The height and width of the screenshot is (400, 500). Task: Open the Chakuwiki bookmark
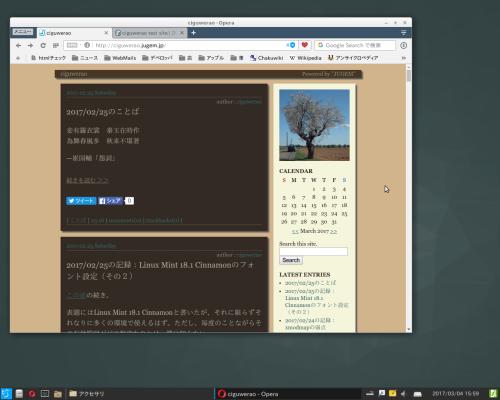click(266, 58)
